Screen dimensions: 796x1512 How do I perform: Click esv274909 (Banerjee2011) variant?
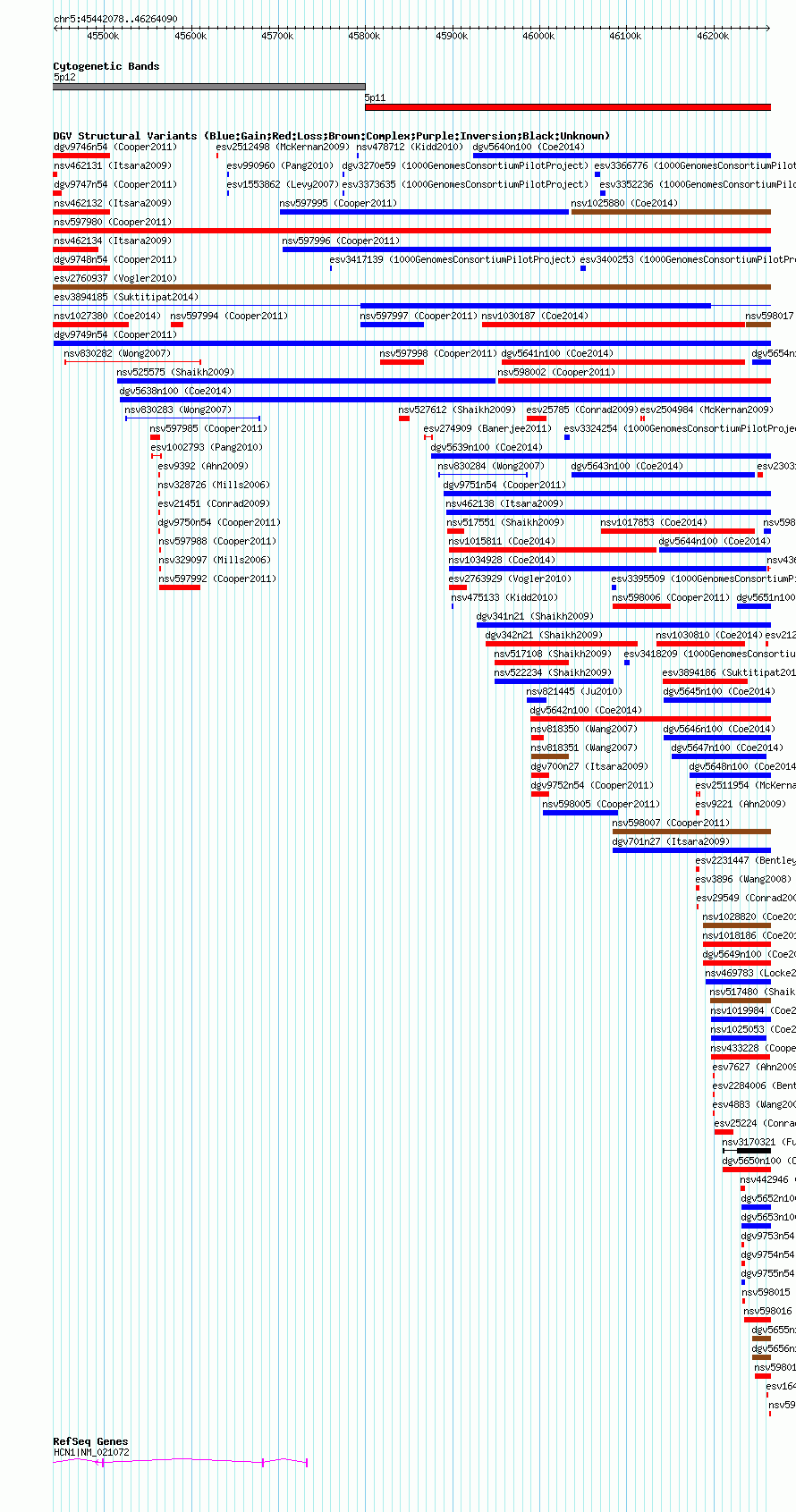pyautogui.click(x=428, y=437)
